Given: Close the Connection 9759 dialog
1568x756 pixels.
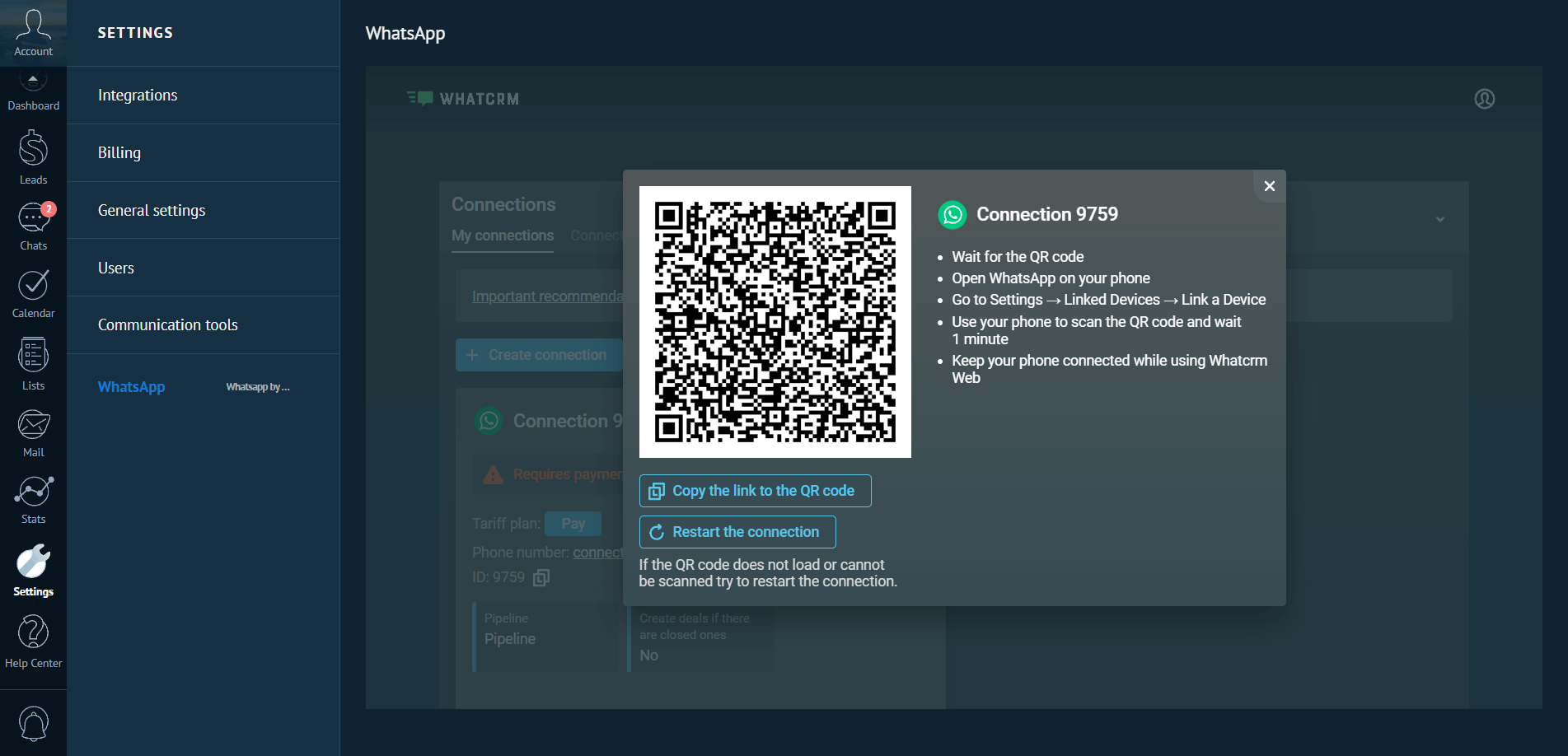Looking at the screenshot, I should (1269, 186).
